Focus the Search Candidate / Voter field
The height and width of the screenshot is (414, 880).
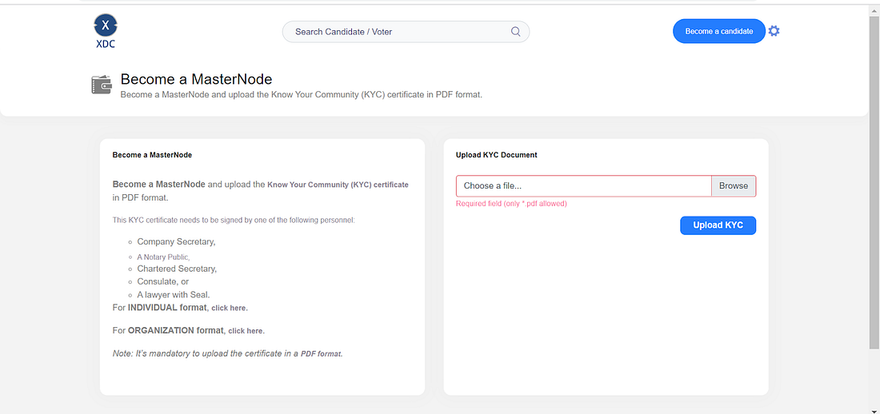[400, 32]
